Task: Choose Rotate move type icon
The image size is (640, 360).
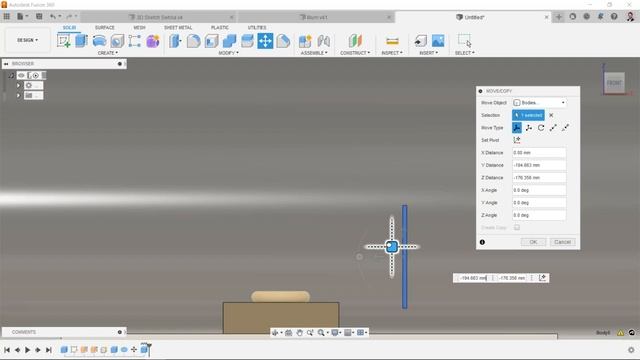Action: point(541,128)
